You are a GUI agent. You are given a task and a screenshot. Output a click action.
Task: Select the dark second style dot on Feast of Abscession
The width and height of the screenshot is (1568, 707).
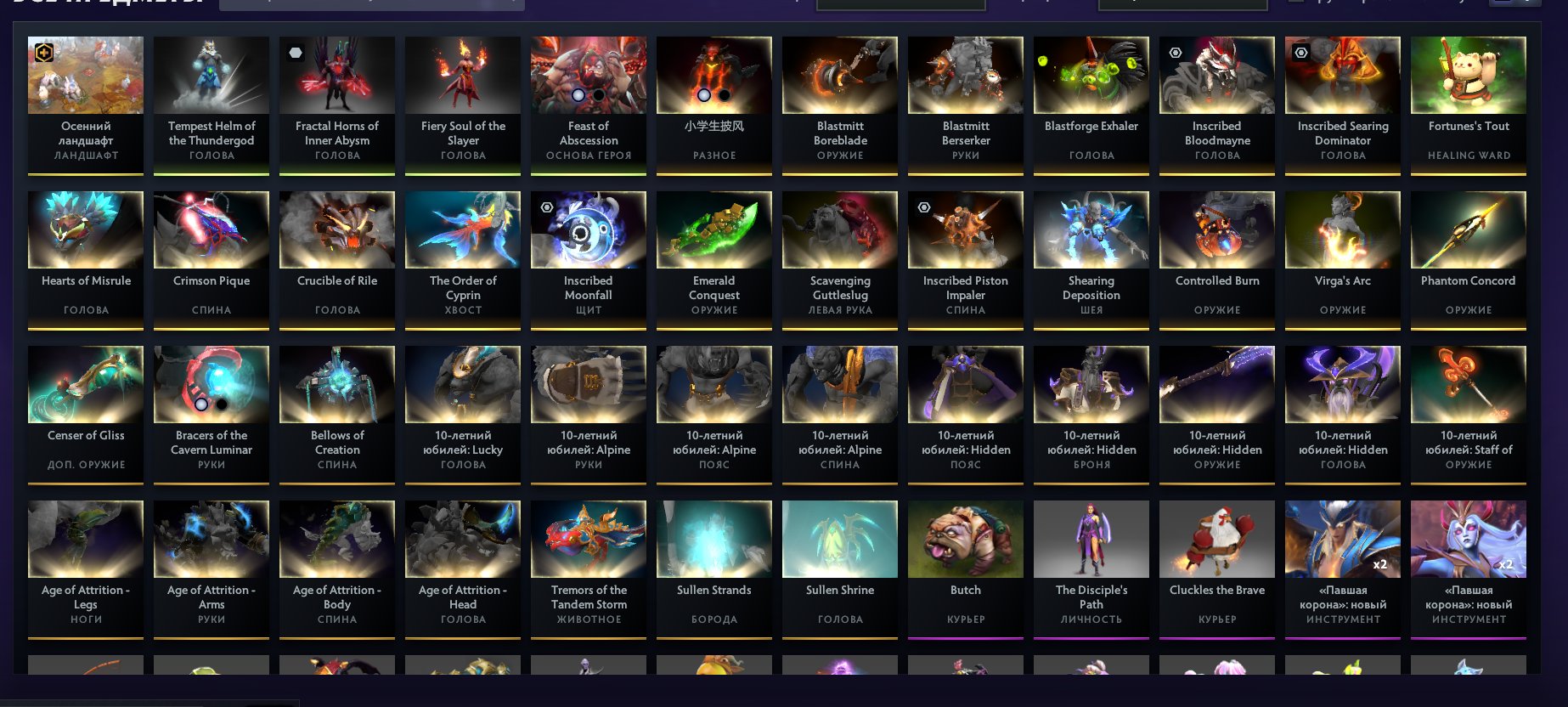pyautogui.click(x=599, y=95)
